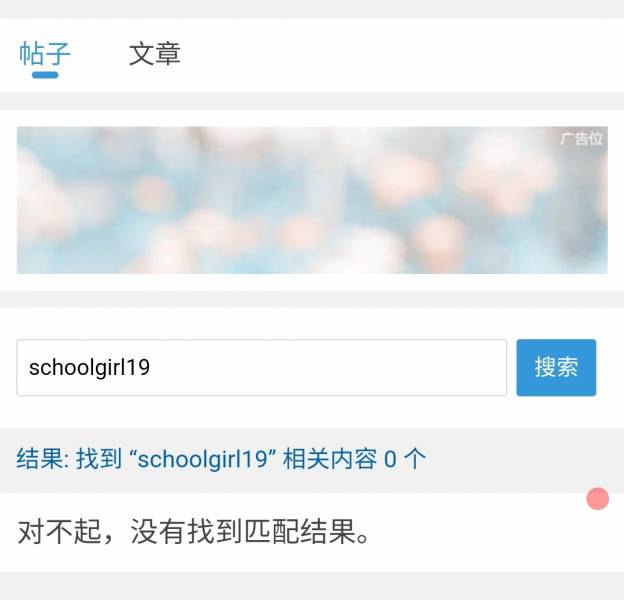Image resolution: width=624 pixels, height=600 pixels.
Task: Click the 结果 summary line in blue
Action: (221, 459)
